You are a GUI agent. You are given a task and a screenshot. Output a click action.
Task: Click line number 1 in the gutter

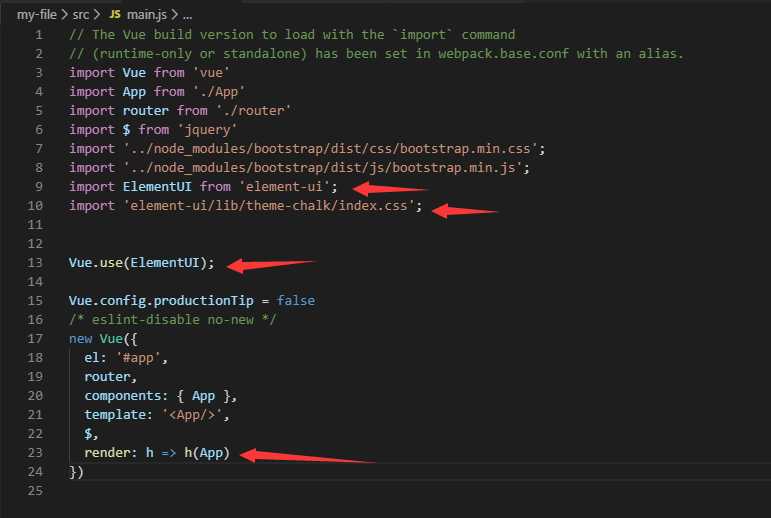(39, 35)
